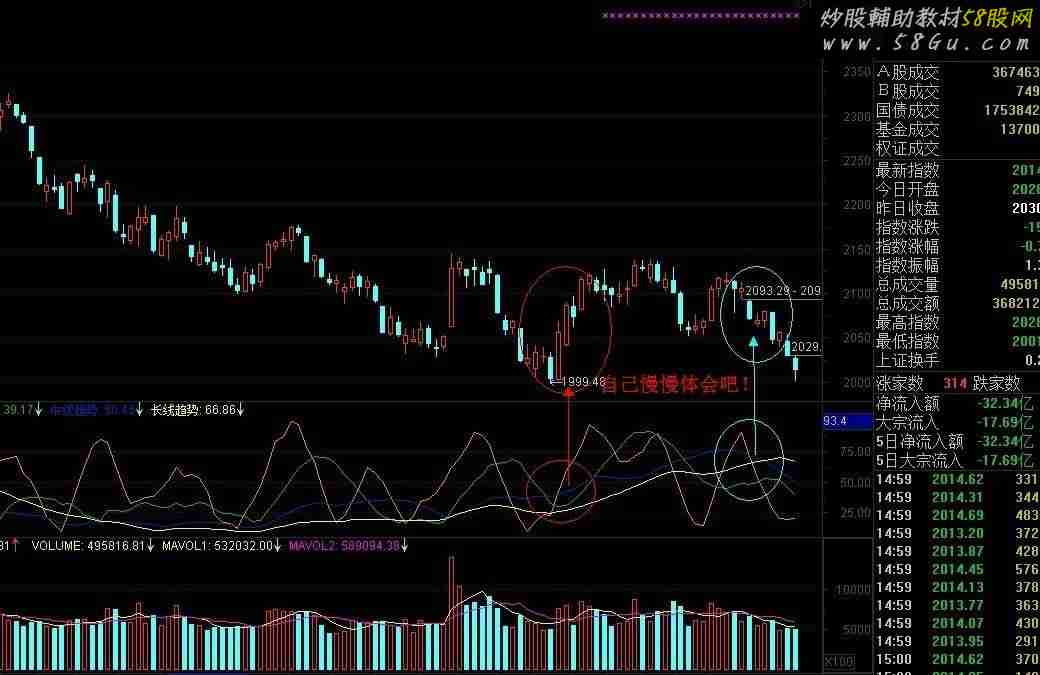Screen dimensions: 1040x675
Task: Select the tick row priced 2014.45
Action: coord(958,569)
